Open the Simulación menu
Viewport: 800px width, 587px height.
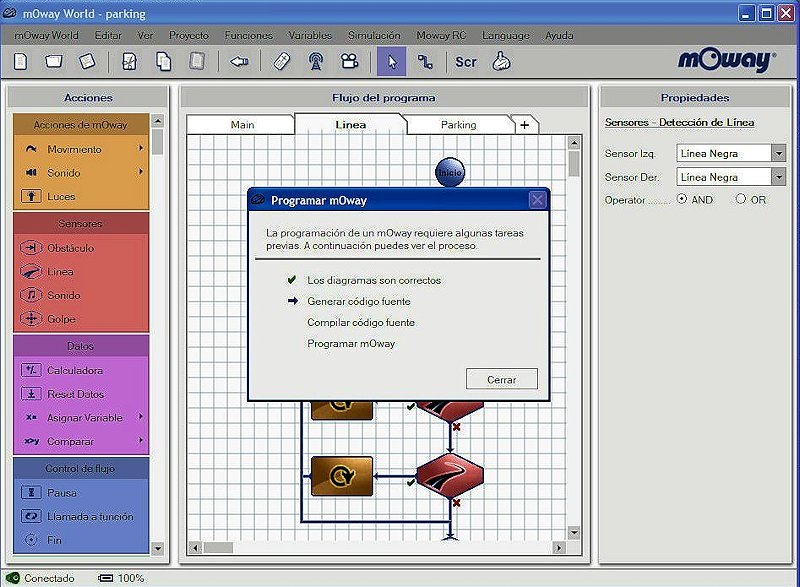(373, 35)
